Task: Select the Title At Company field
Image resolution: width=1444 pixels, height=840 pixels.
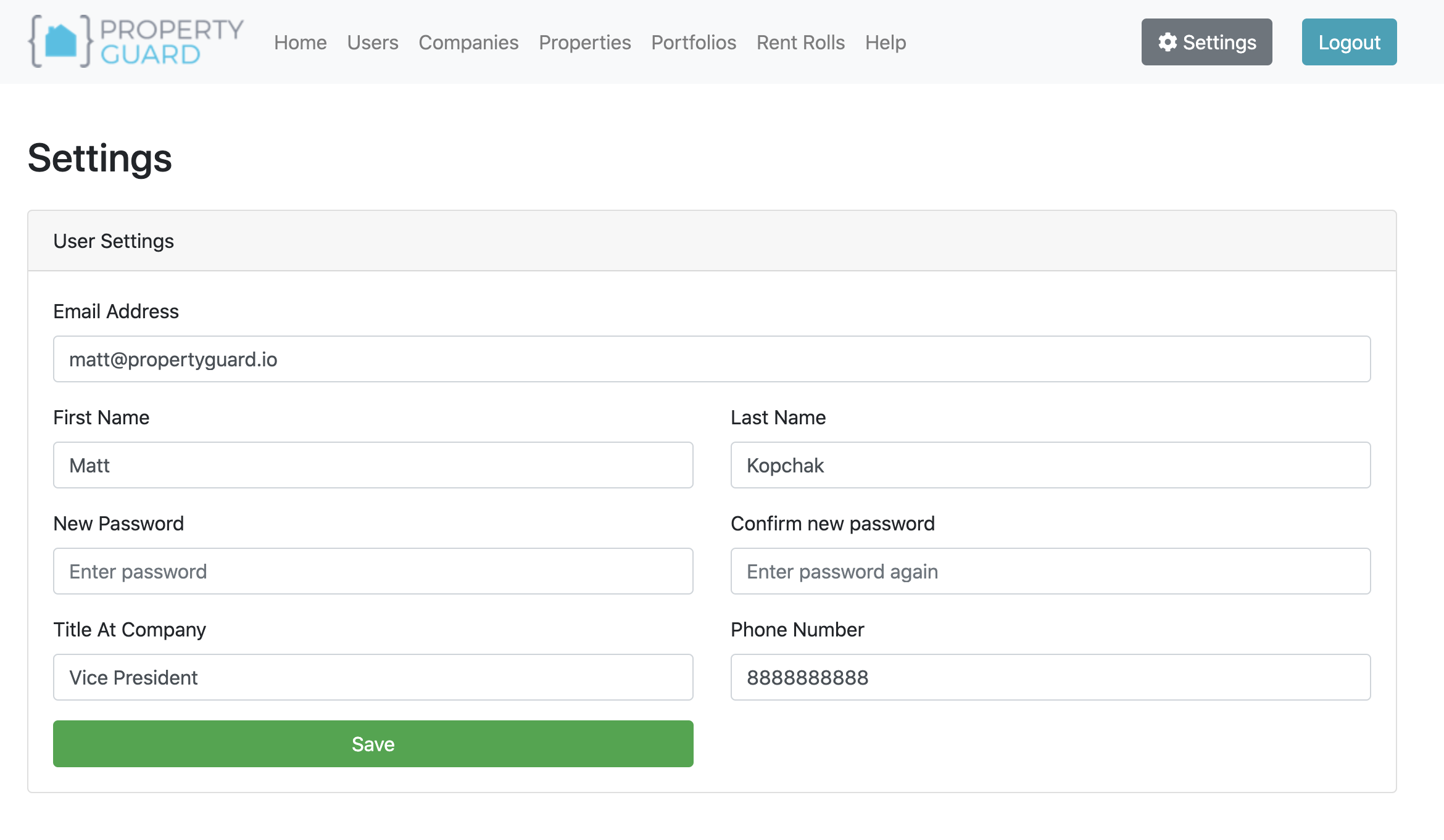Action: 372,677
